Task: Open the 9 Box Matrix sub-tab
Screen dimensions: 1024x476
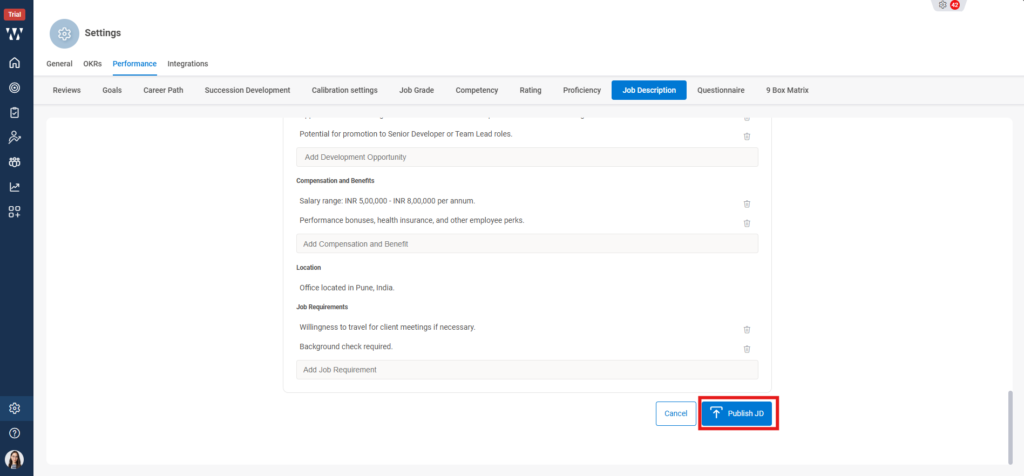Action: tap(787, 90)
